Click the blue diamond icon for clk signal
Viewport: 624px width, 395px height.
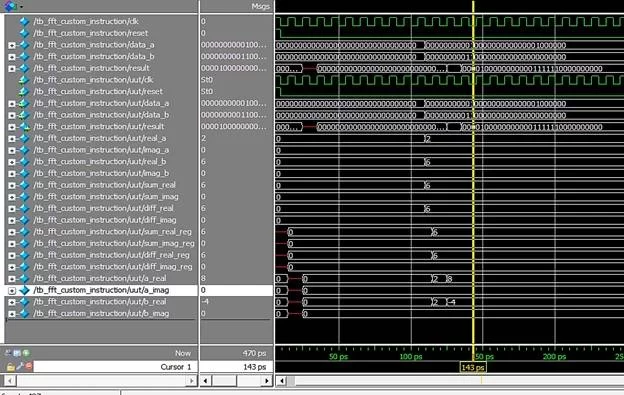24,21
